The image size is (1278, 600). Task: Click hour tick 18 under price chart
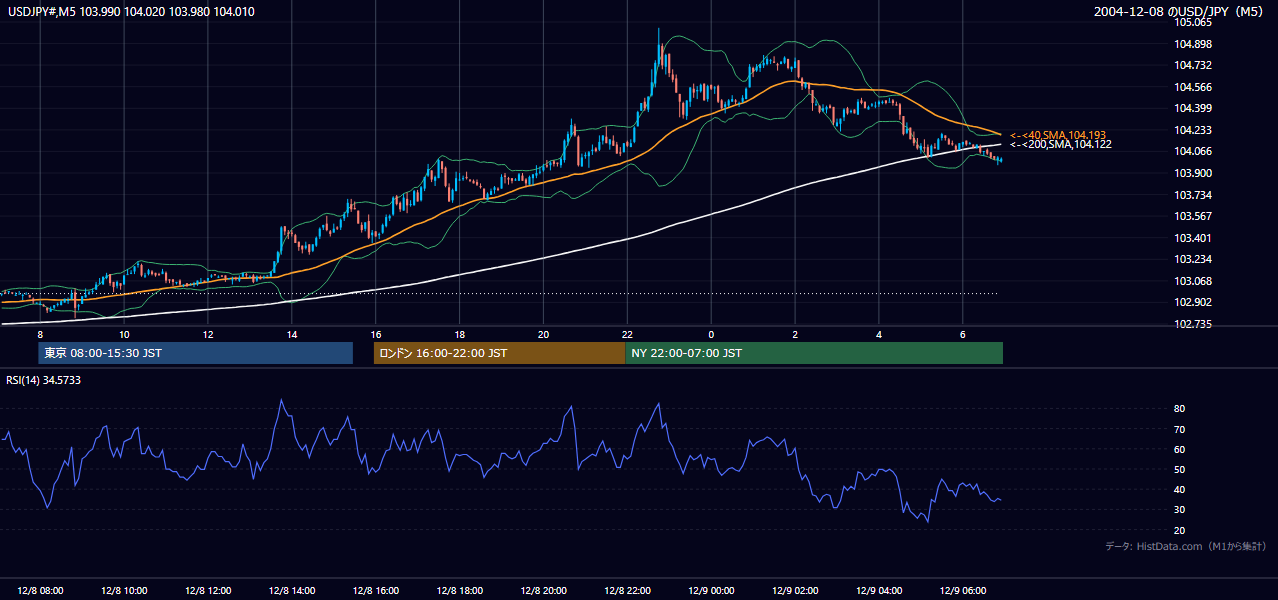[460, 334]
